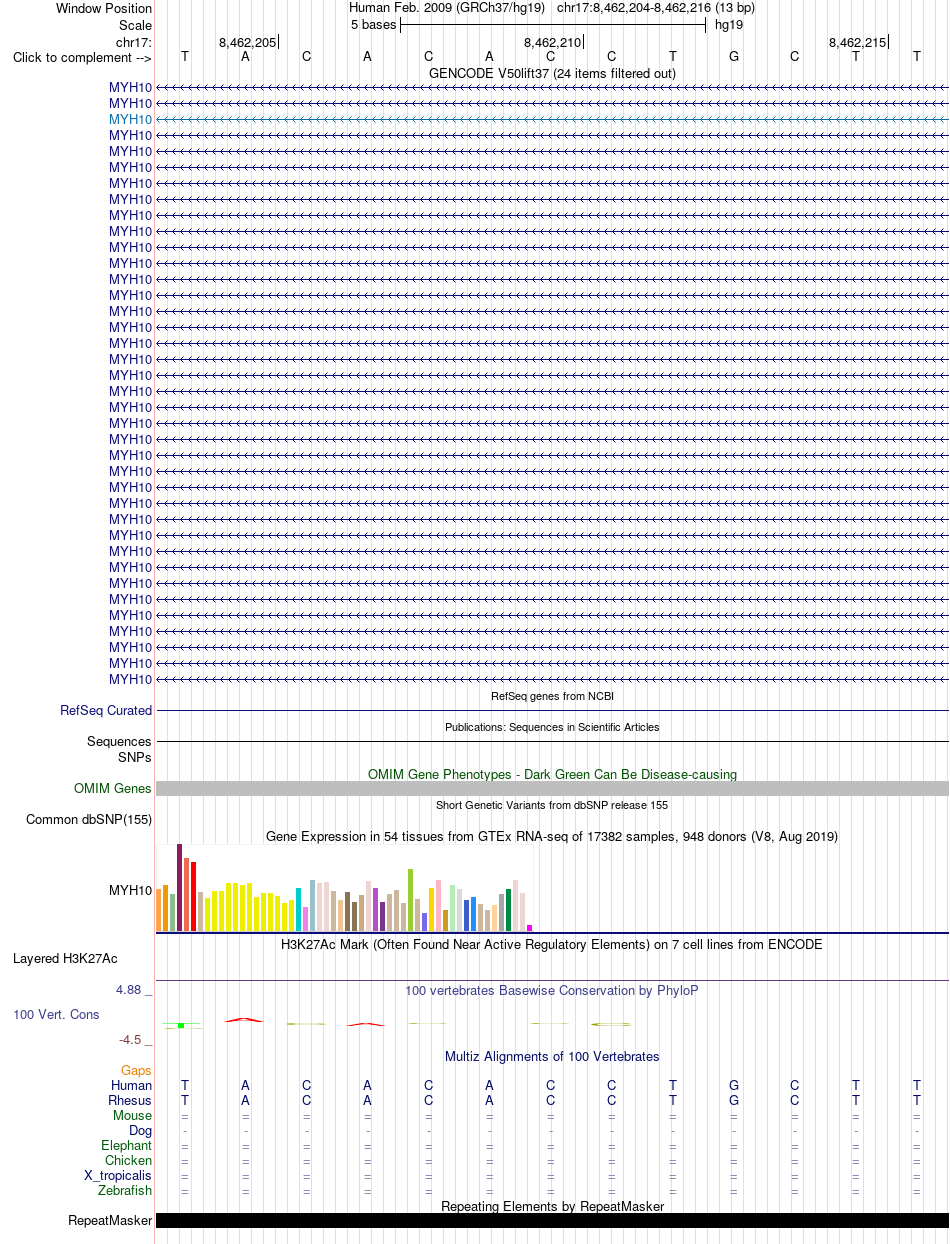
Task: Open the RefSeq Curated track label
Action: tap(106, 710)
